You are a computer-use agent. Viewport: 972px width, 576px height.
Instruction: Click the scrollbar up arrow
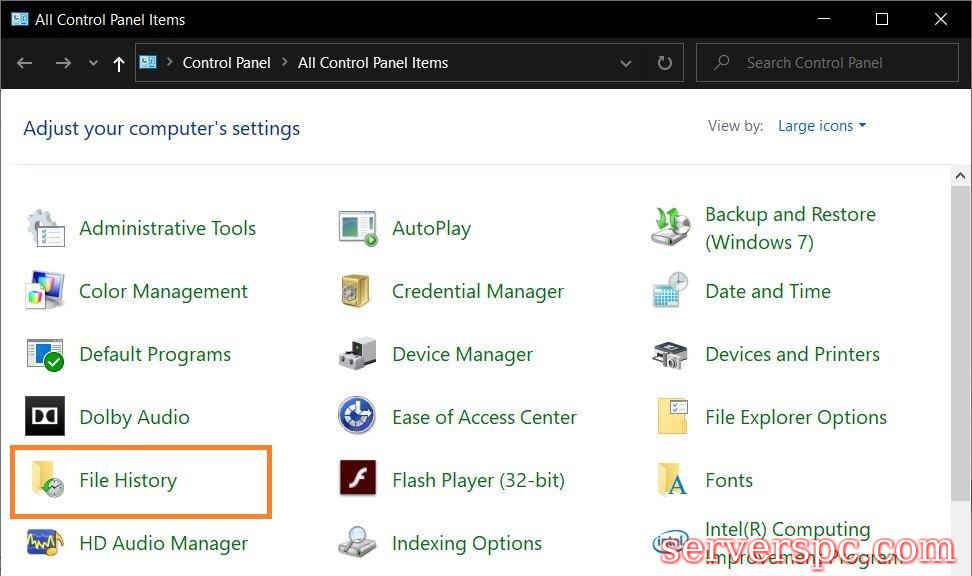click(960, 176)
